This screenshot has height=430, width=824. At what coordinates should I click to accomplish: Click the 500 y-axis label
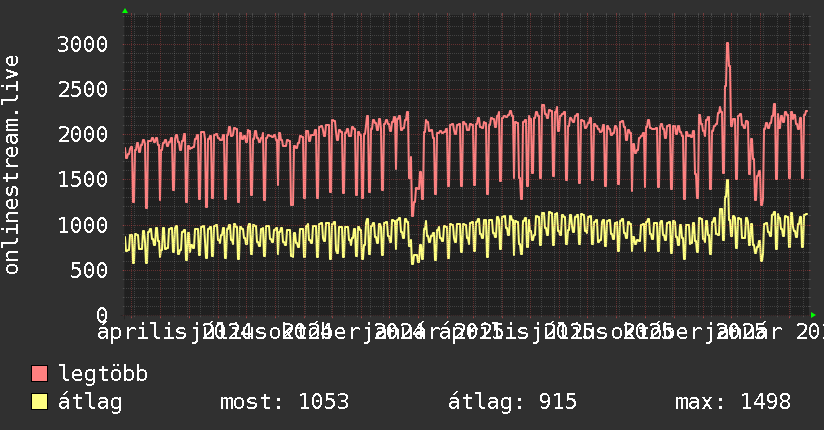click(89, 270)
